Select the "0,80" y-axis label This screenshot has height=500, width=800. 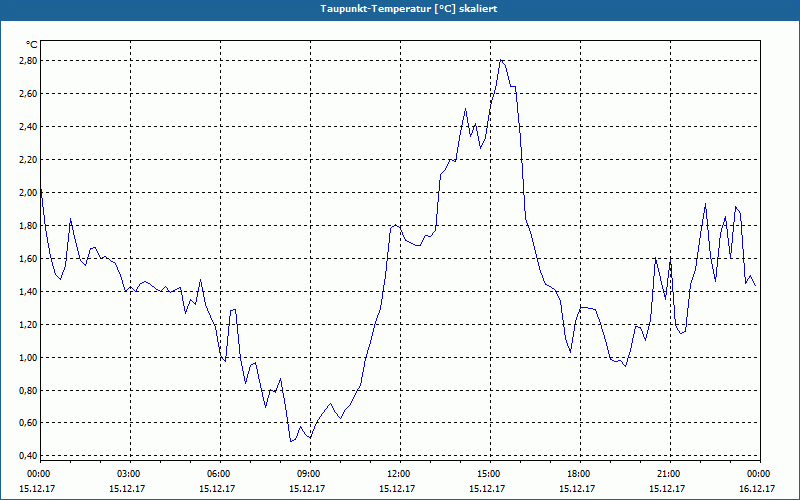click(28, 391)
